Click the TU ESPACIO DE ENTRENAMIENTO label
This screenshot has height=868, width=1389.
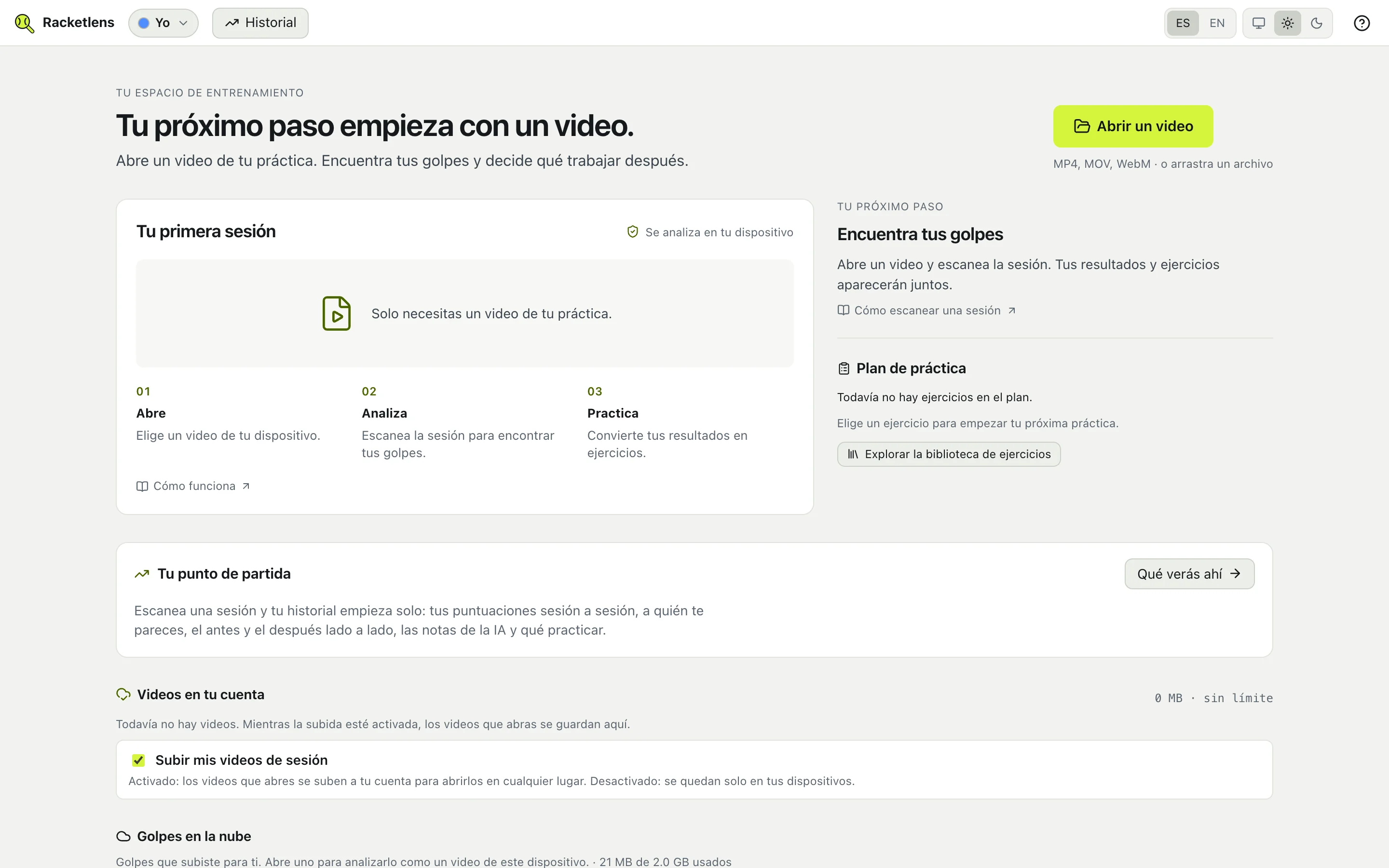209,93
